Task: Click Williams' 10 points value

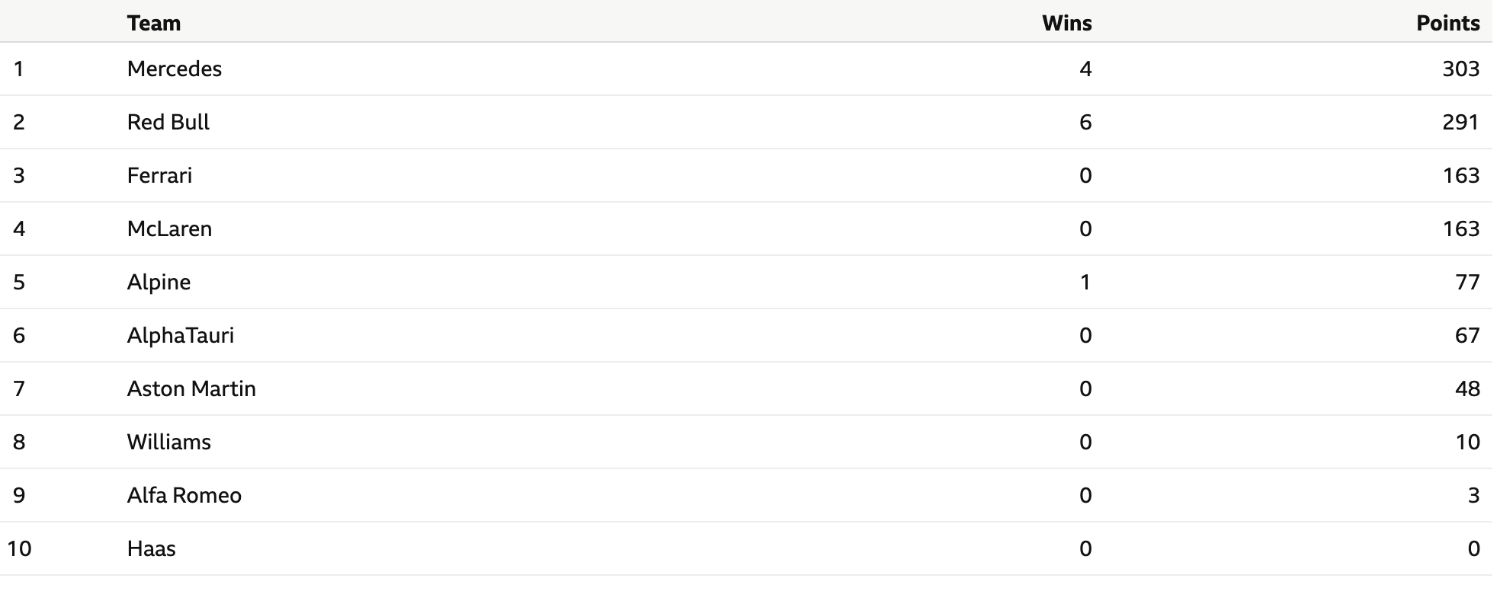Action: (1468, 442)
